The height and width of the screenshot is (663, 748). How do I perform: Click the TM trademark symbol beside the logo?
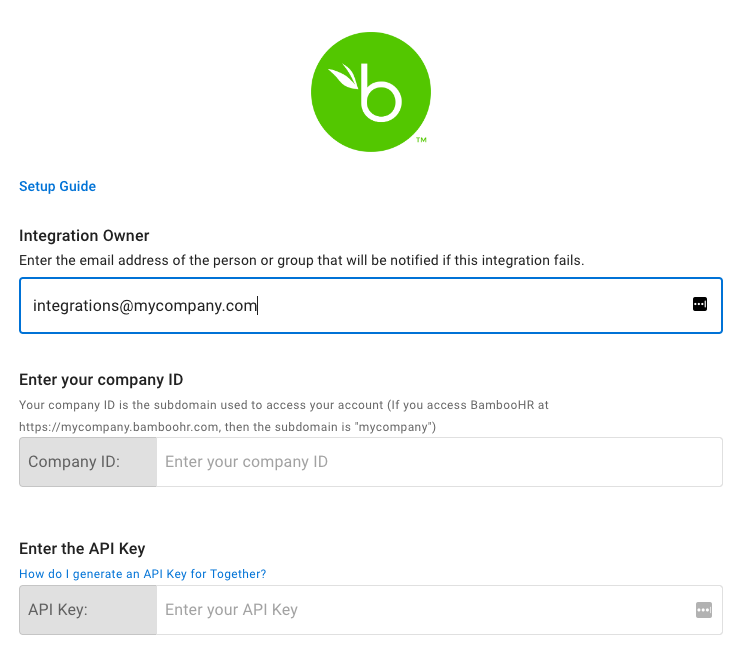[x=422, y=140]
